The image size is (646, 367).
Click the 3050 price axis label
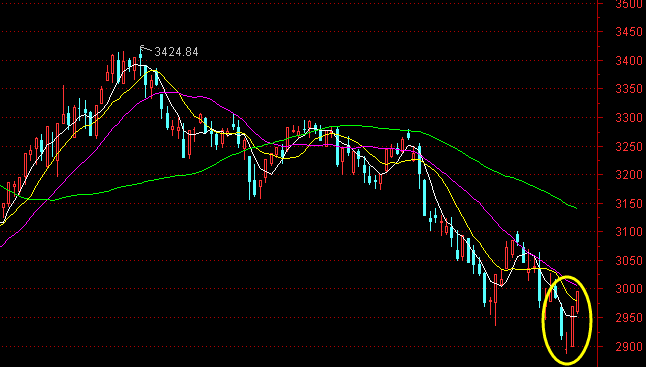click(629, 261)
